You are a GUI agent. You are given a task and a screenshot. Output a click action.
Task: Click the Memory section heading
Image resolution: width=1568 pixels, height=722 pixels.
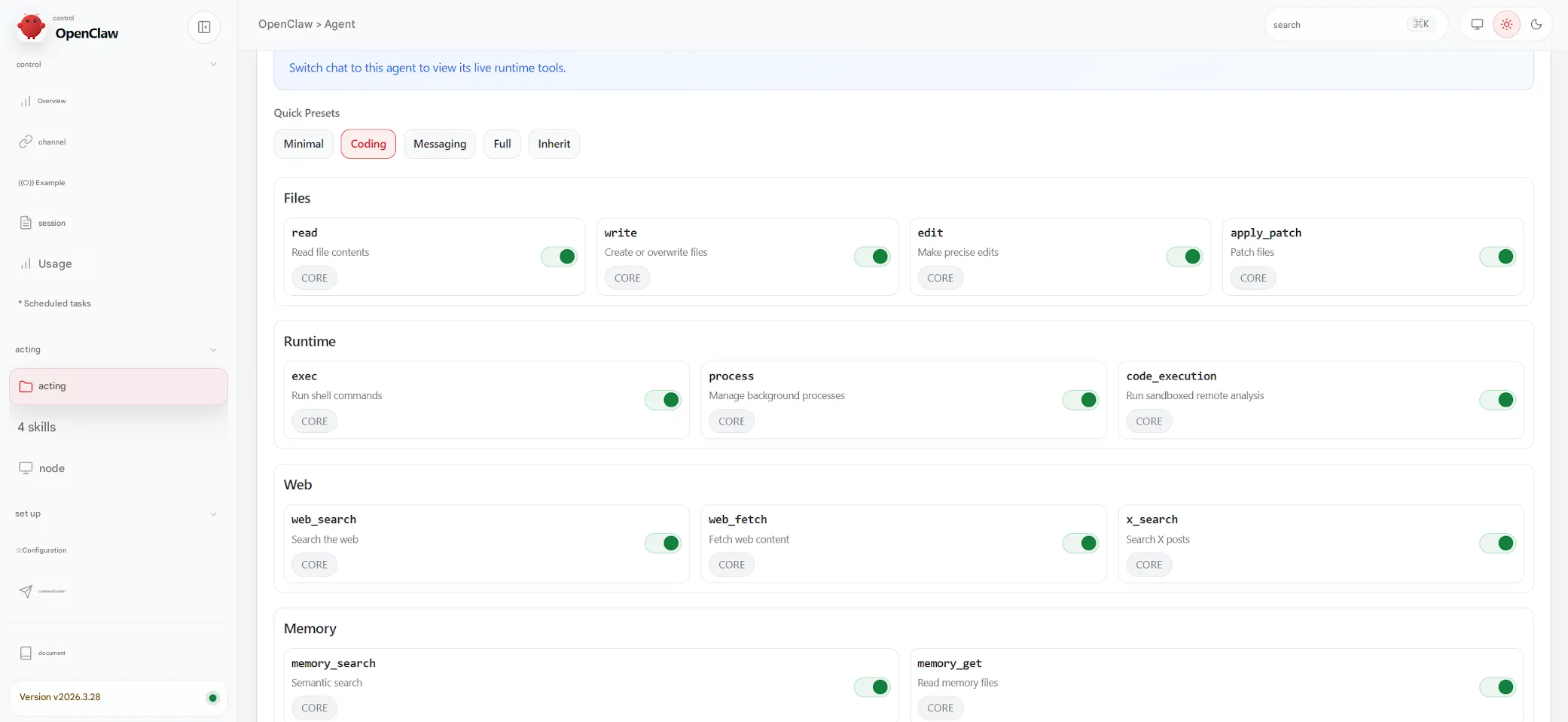310,629
